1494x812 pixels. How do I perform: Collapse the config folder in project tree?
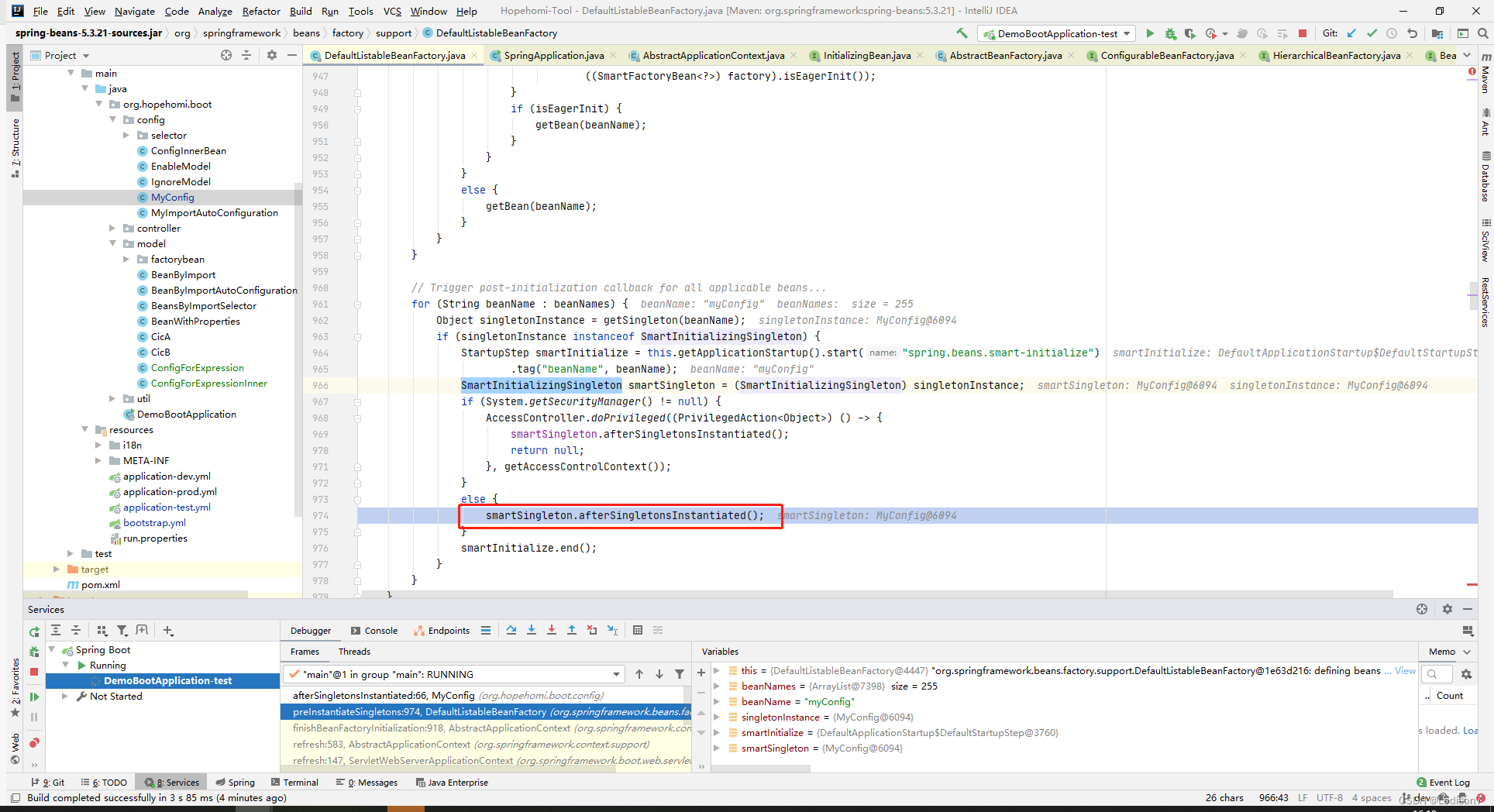tap(113, 119)
